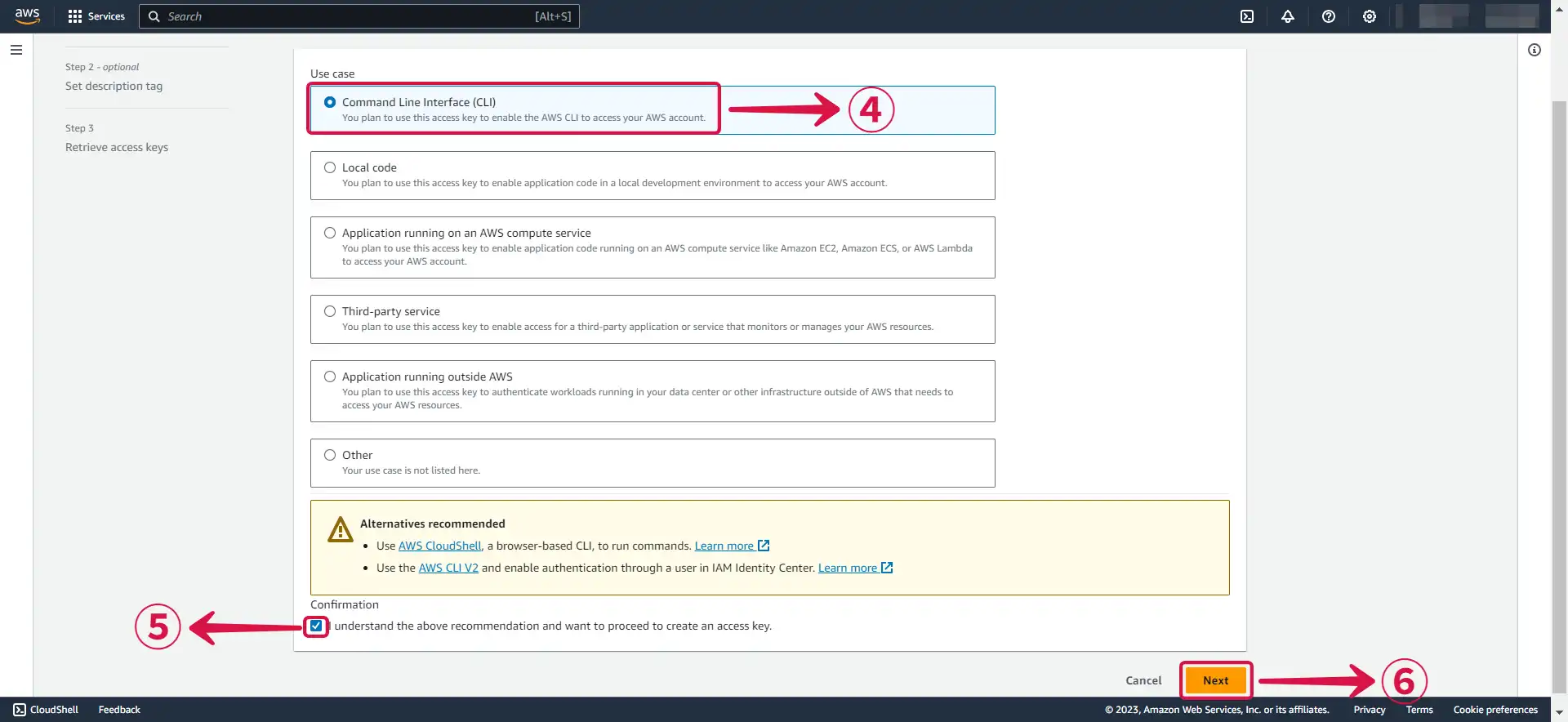The height and width of the screenshot is (722, 1568).
Task: Open the Terms footer link
Action: click(1419, 710)
